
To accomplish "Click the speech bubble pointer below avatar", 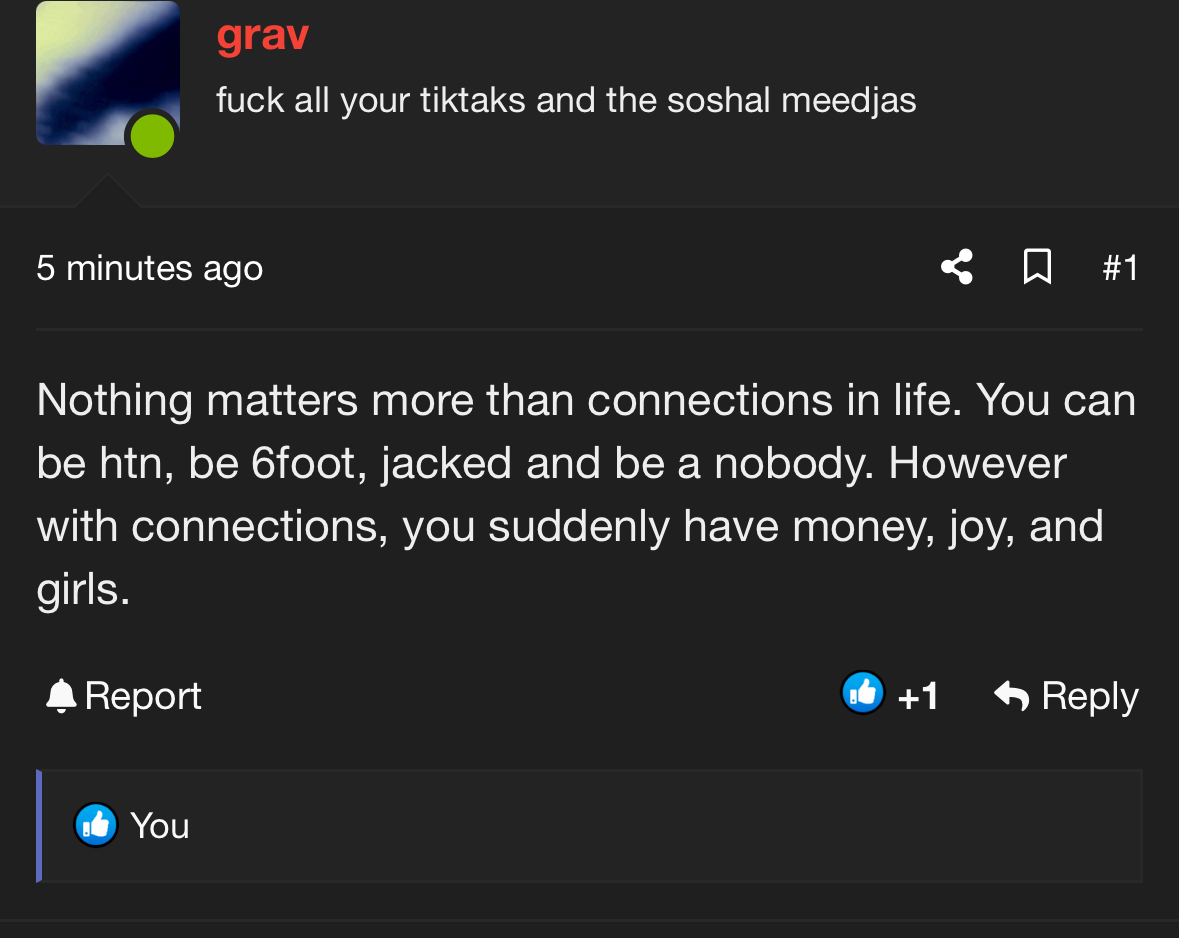I will (108, 190).
